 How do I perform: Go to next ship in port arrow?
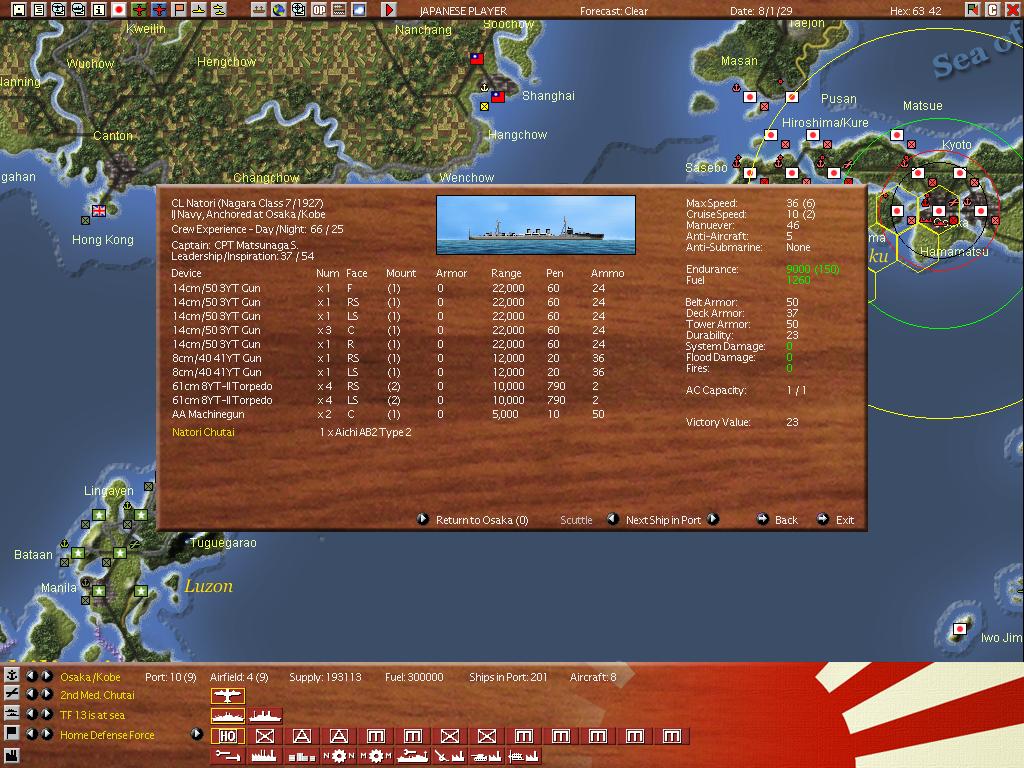(x=713, y=519)
